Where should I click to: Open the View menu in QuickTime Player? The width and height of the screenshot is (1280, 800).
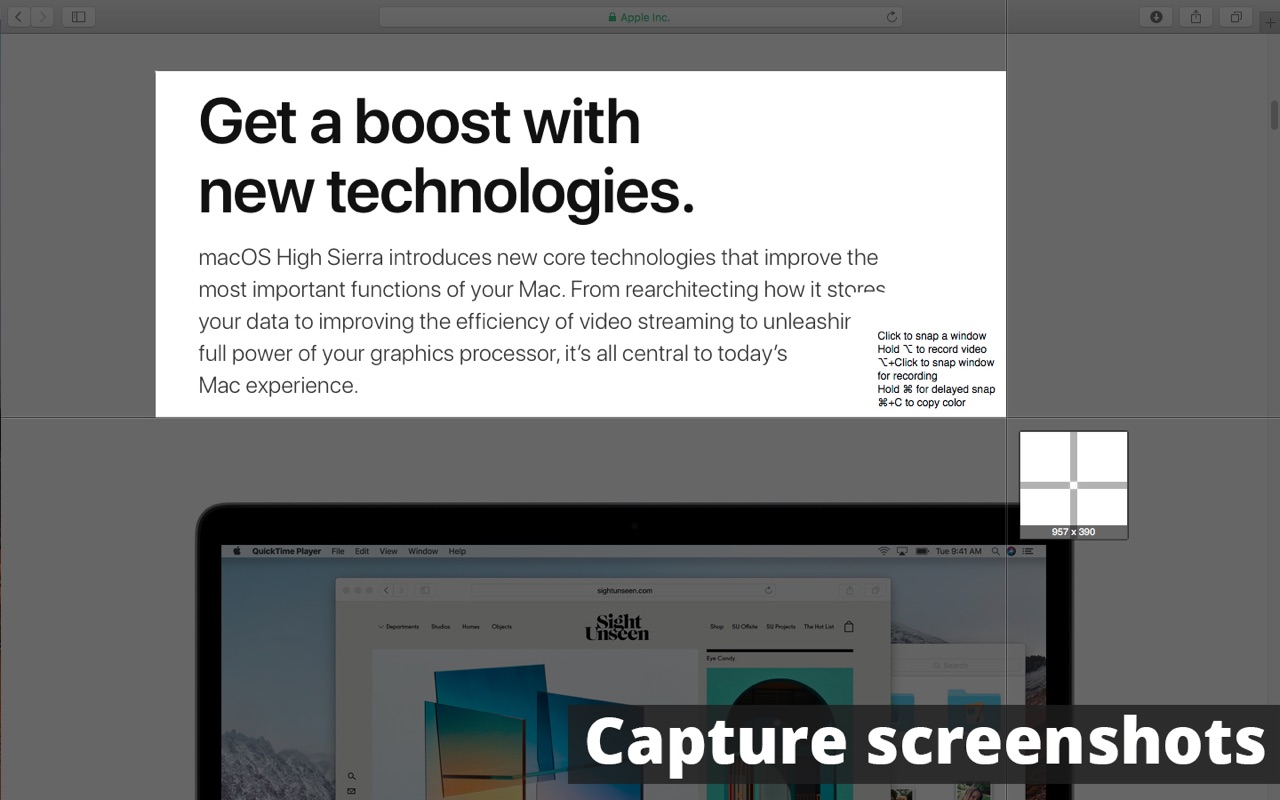coord(388,551)
